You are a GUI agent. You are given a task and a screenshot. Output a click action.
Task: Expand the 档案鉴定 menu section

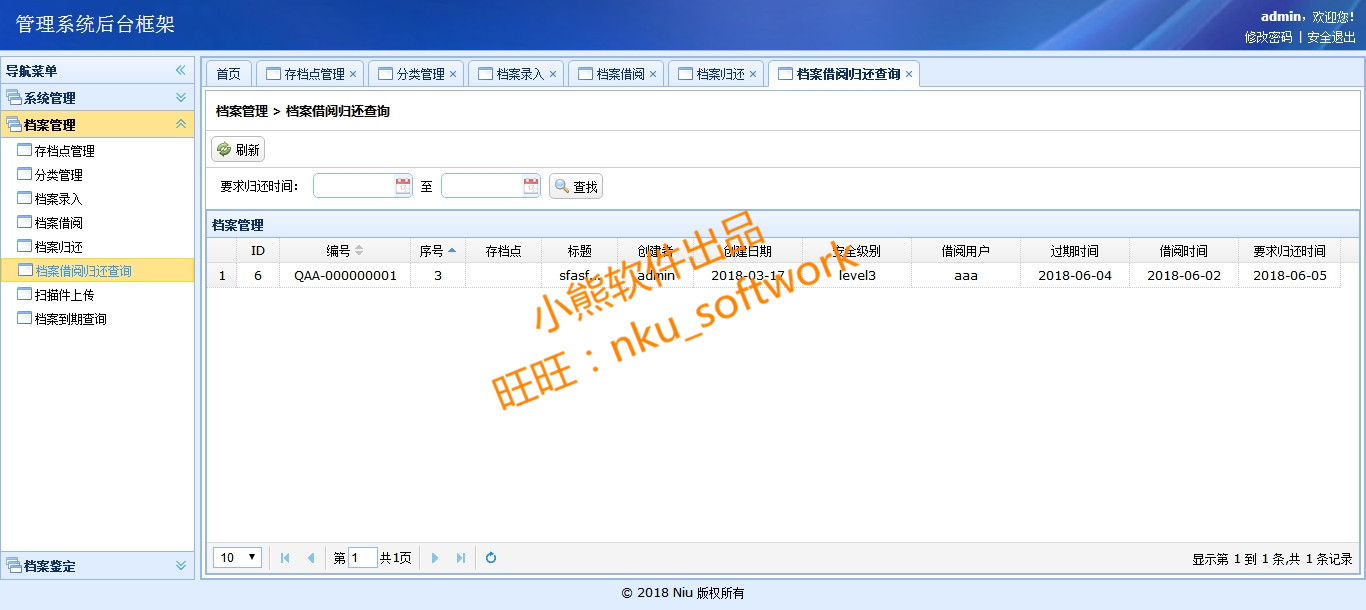pos(181,566)
